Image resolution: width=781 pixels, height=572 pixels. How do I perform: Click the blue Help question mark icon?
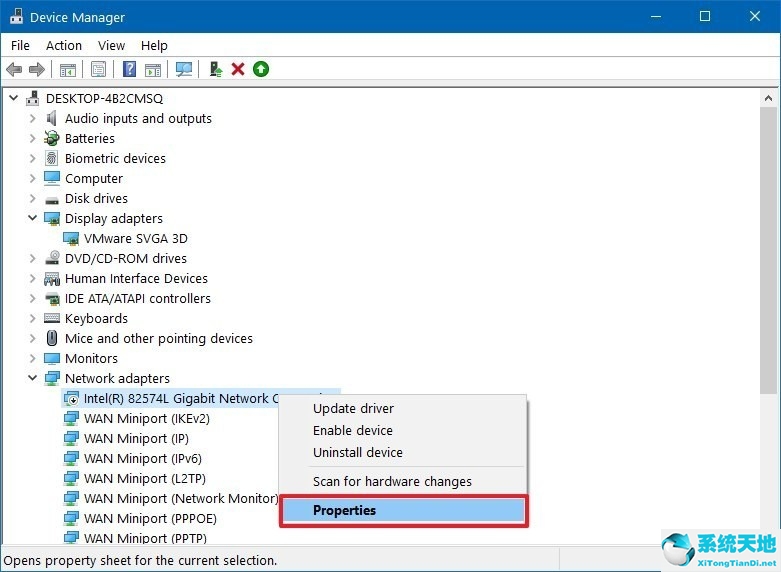point(129,69)
